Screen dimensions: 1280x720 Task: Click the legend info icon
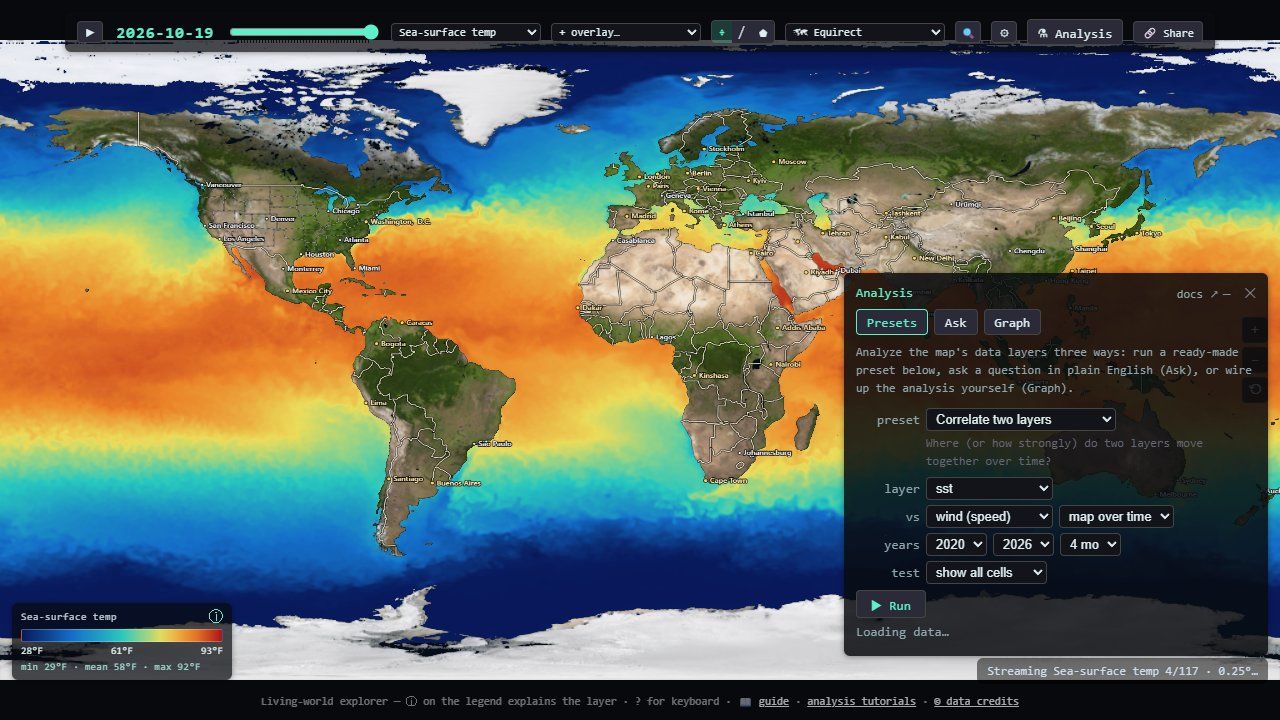215,616
